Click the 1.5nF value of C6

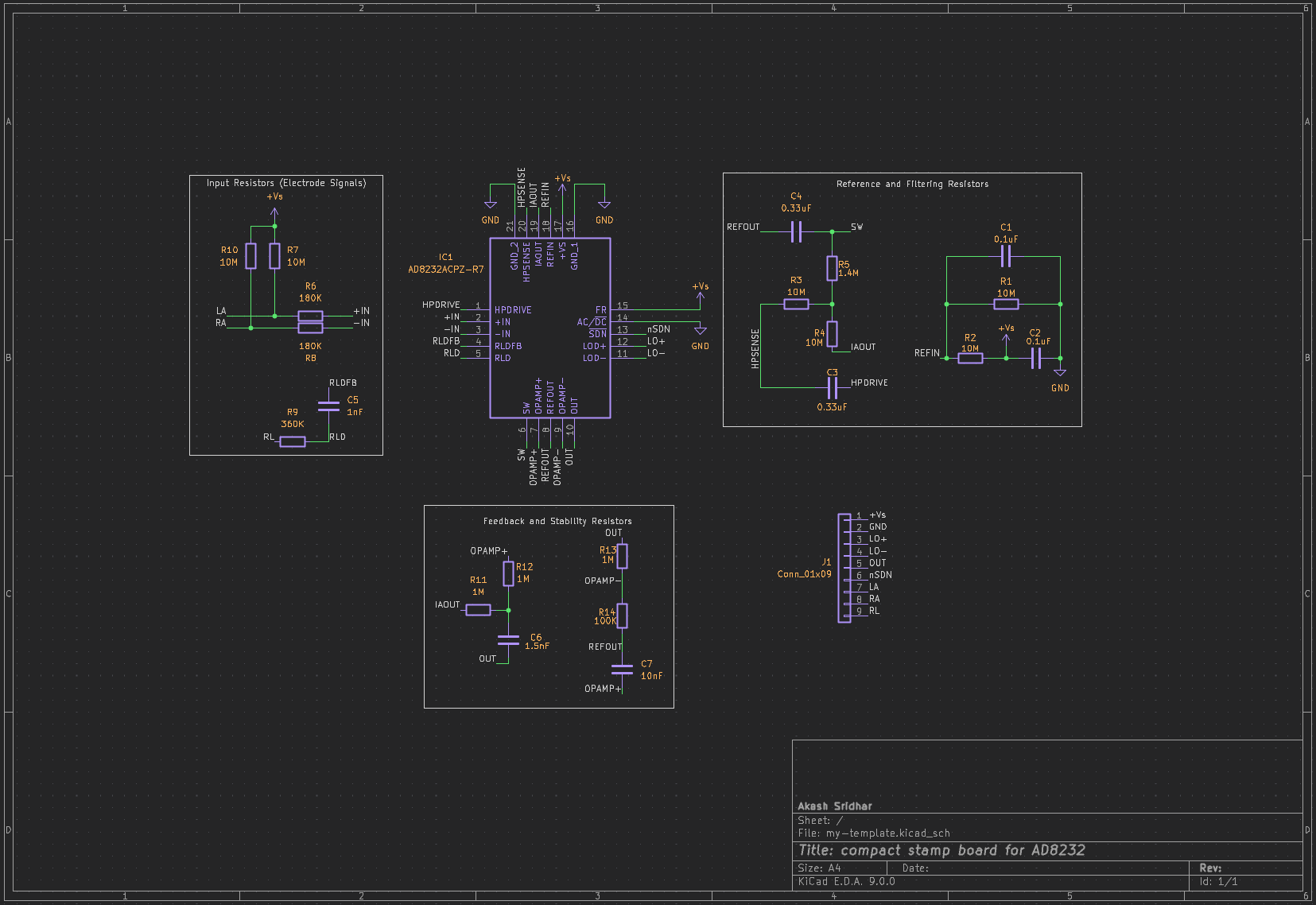click(537, 646)
